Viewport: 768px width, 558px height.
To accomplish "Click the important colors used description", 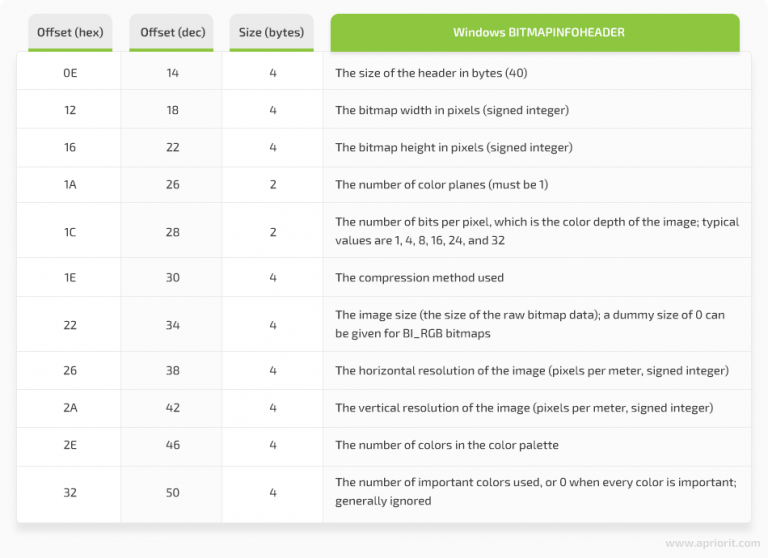I will [535, 491].
